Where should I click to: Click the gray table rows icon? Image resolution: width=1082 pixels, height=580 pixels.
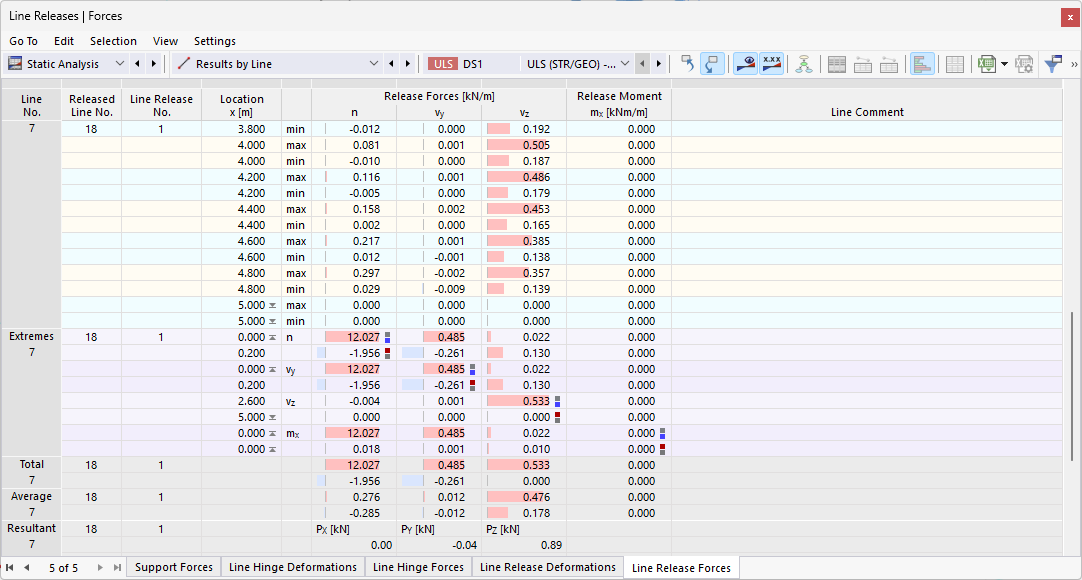(x=836, y=64)
